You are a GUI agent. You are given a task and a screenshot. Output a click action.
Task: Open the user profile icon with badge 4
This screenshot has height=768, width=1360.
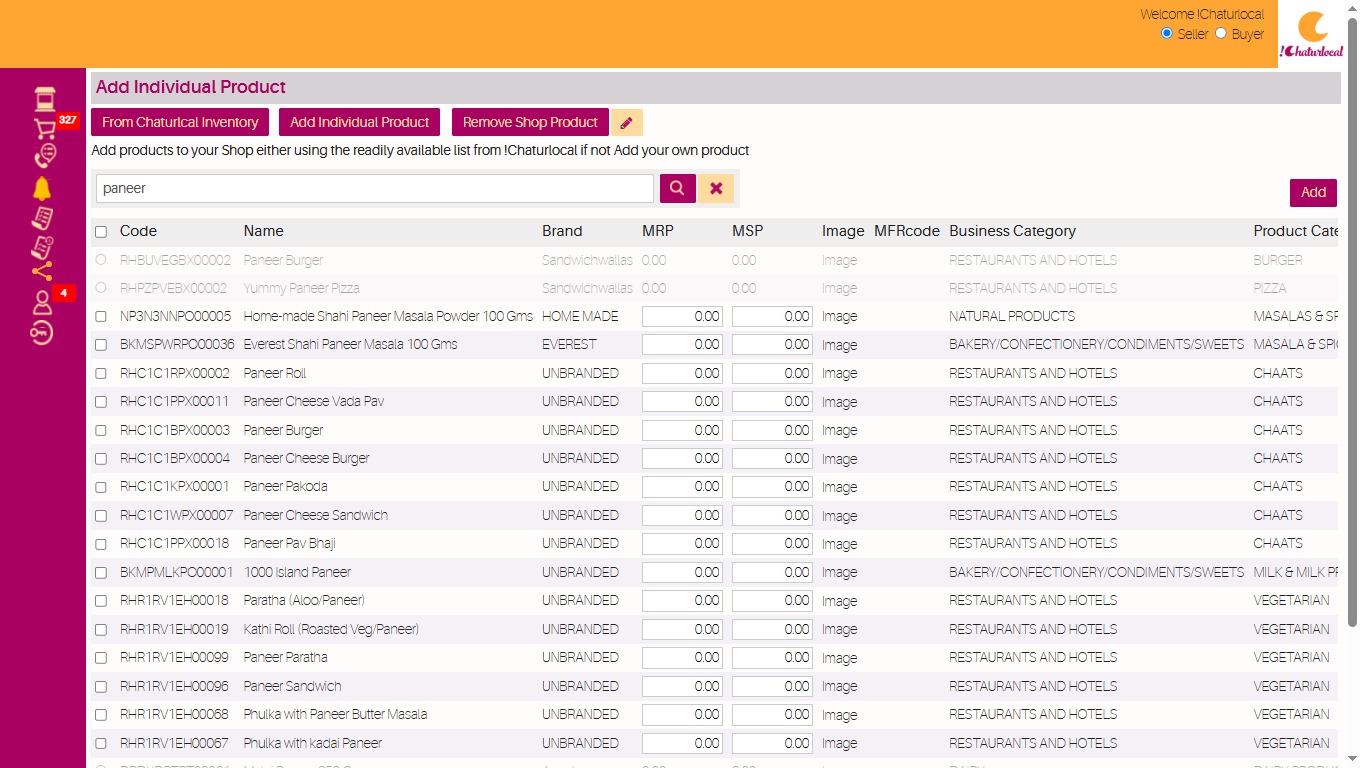42,302
